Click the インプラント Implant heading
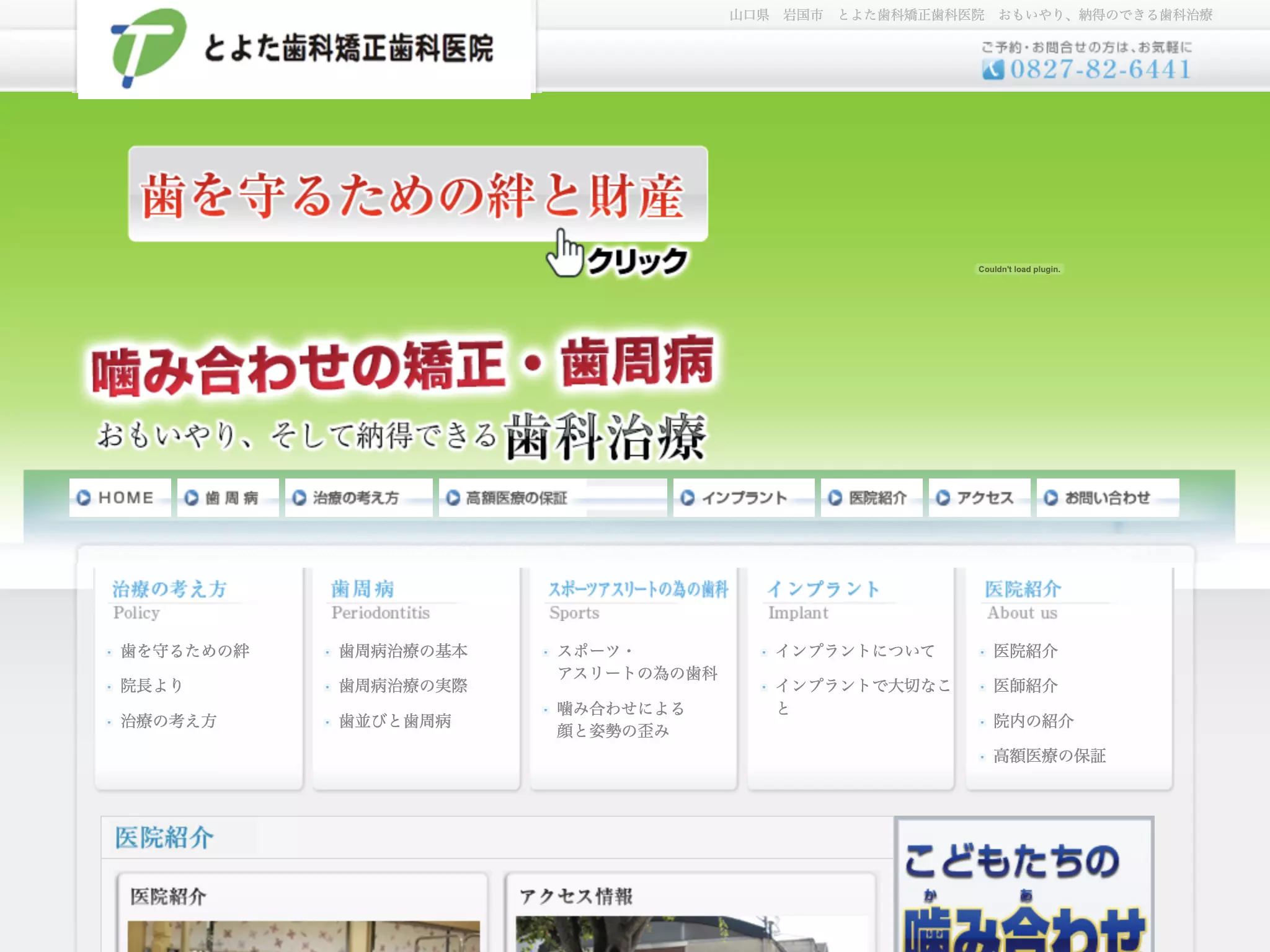 (x=824, y=599)
